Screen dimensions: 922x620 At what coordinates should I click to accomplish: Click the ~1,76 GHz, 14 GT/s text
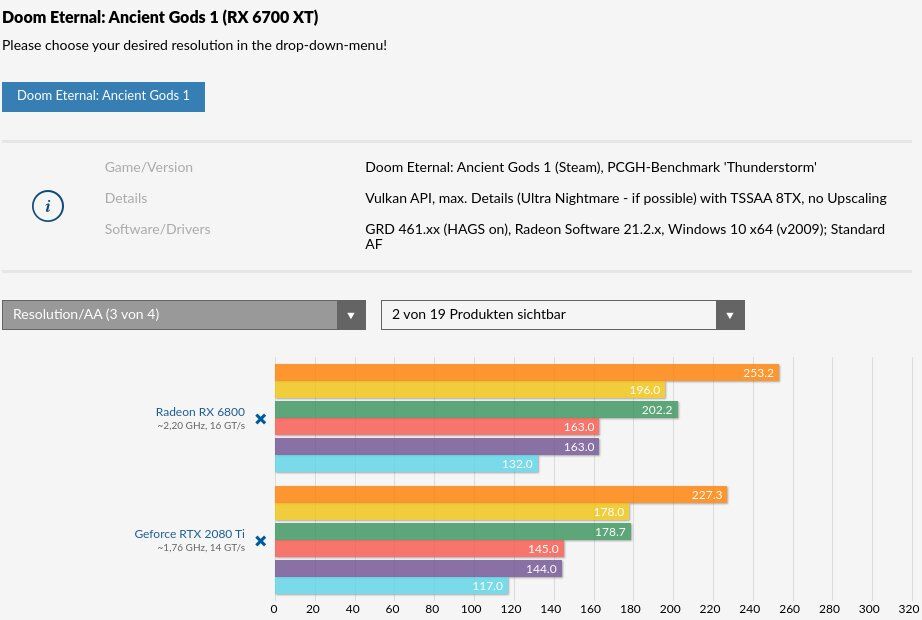pyautogui.click(x=201, y=547)
